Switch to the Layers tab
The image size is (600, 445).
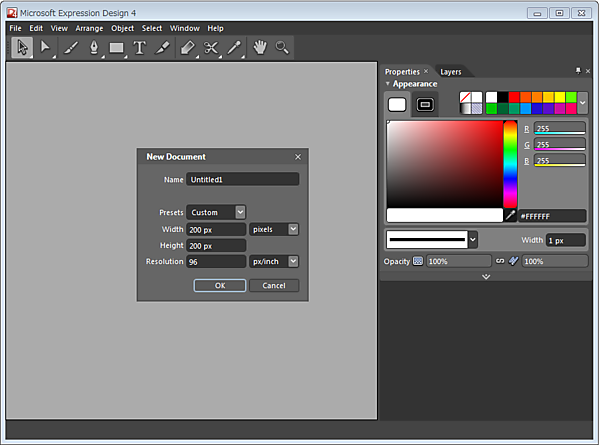[x=451, y=72]
